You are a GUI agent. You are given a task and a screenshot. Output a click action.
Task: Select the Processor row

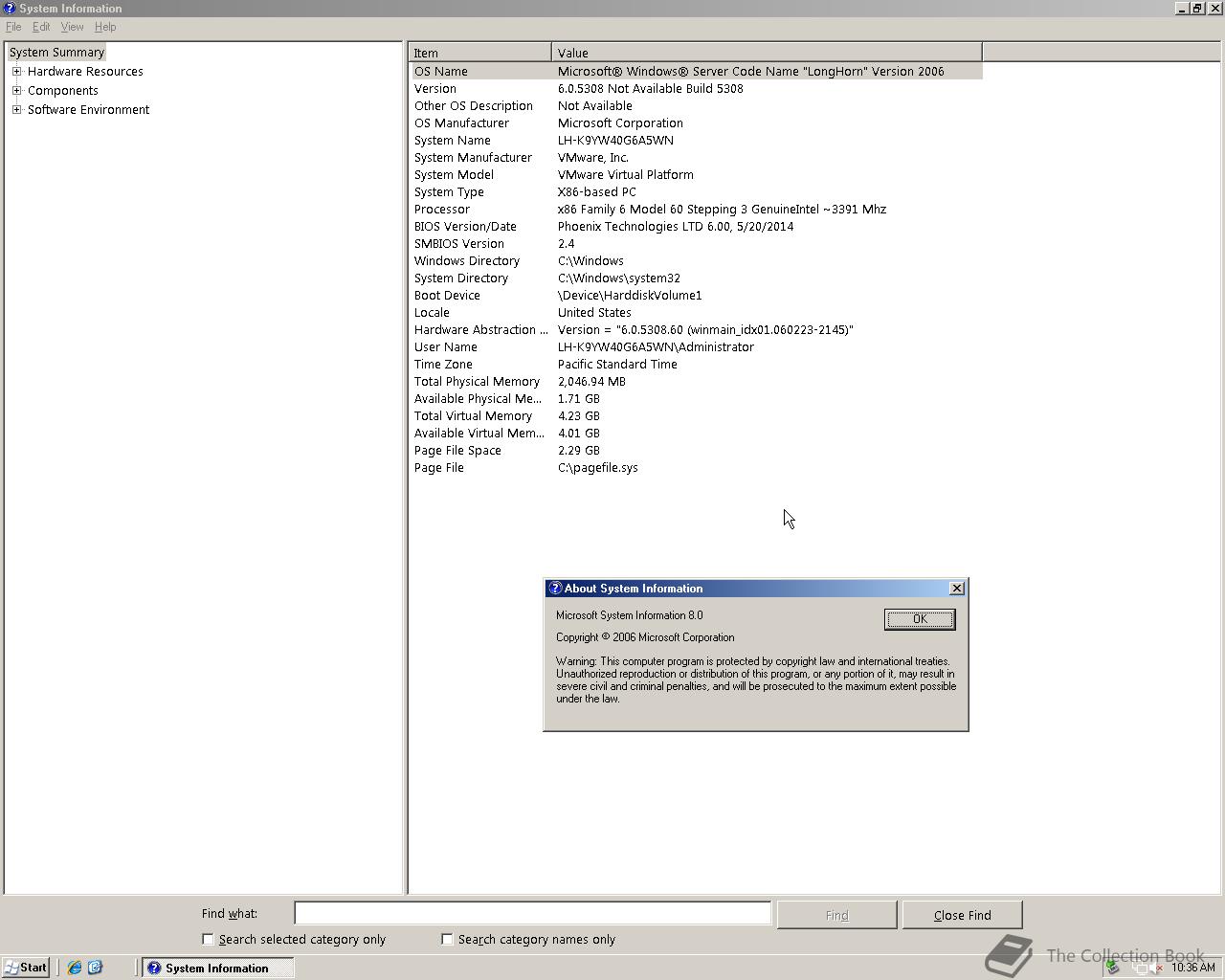pos(697,209)
